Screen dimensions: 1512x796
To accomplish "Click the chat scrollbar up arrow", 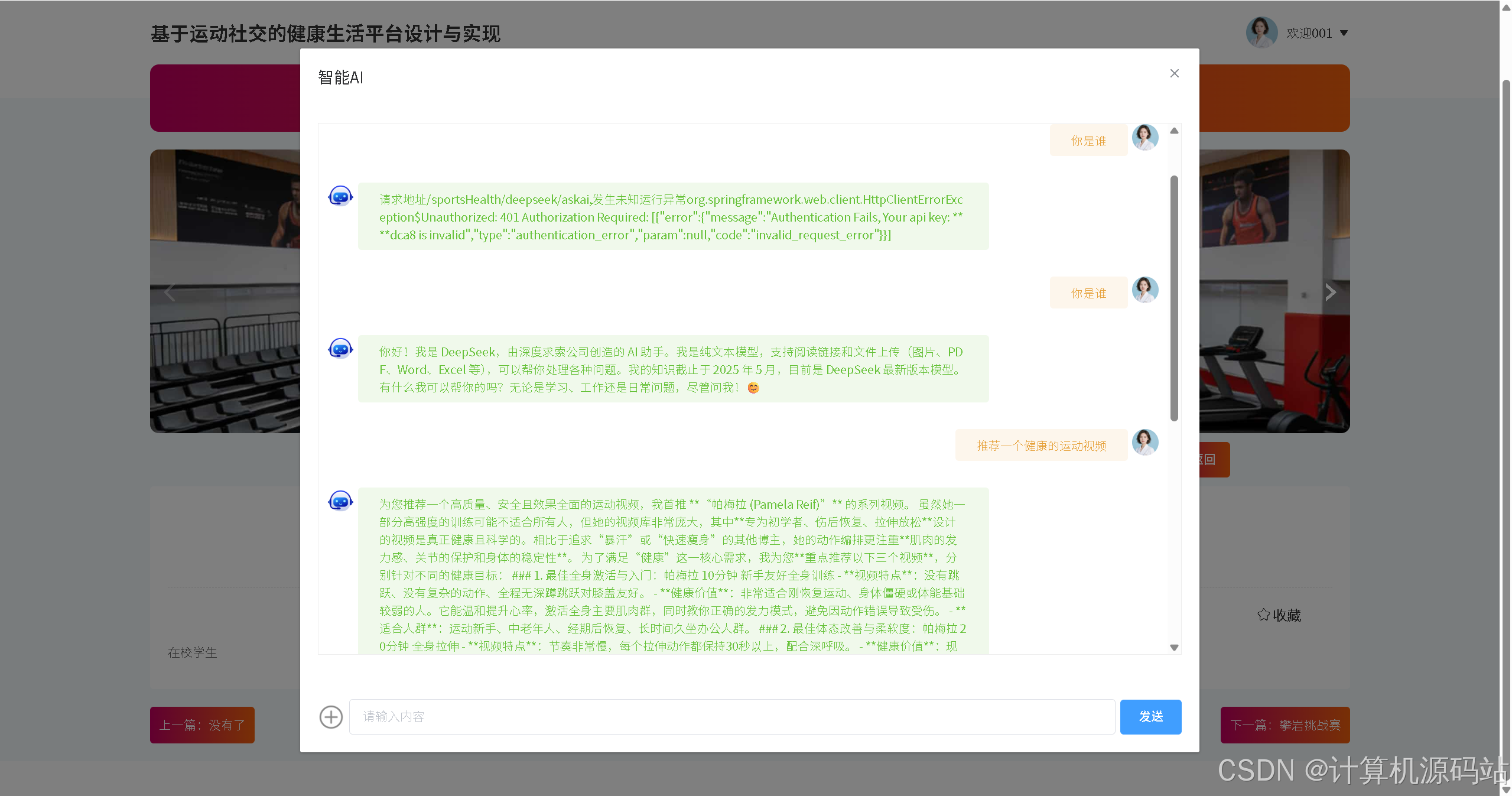I will (x=1174, y=131).
